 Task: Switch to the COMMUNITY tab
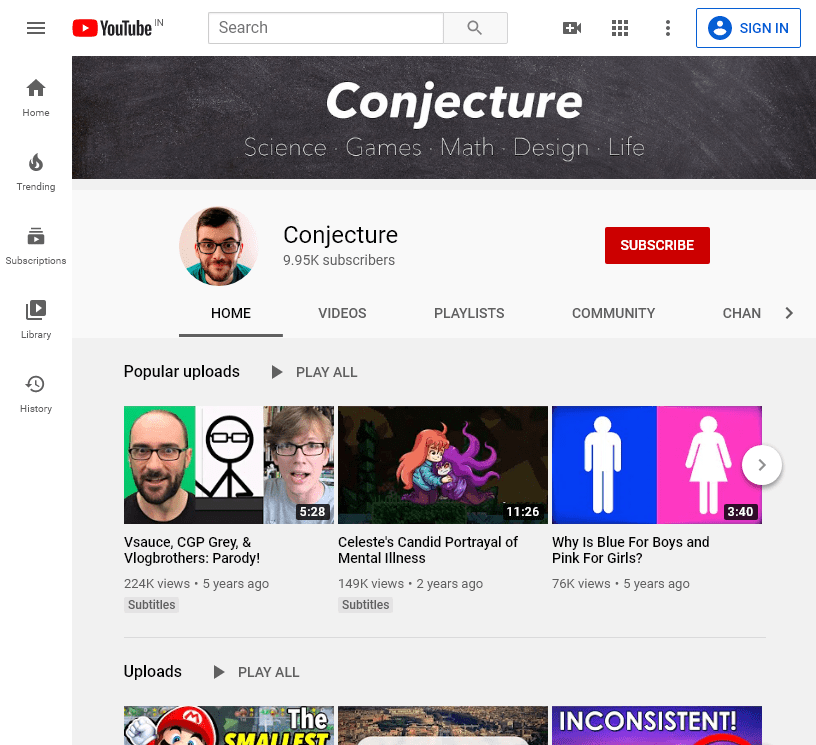[x=614, y=313]
